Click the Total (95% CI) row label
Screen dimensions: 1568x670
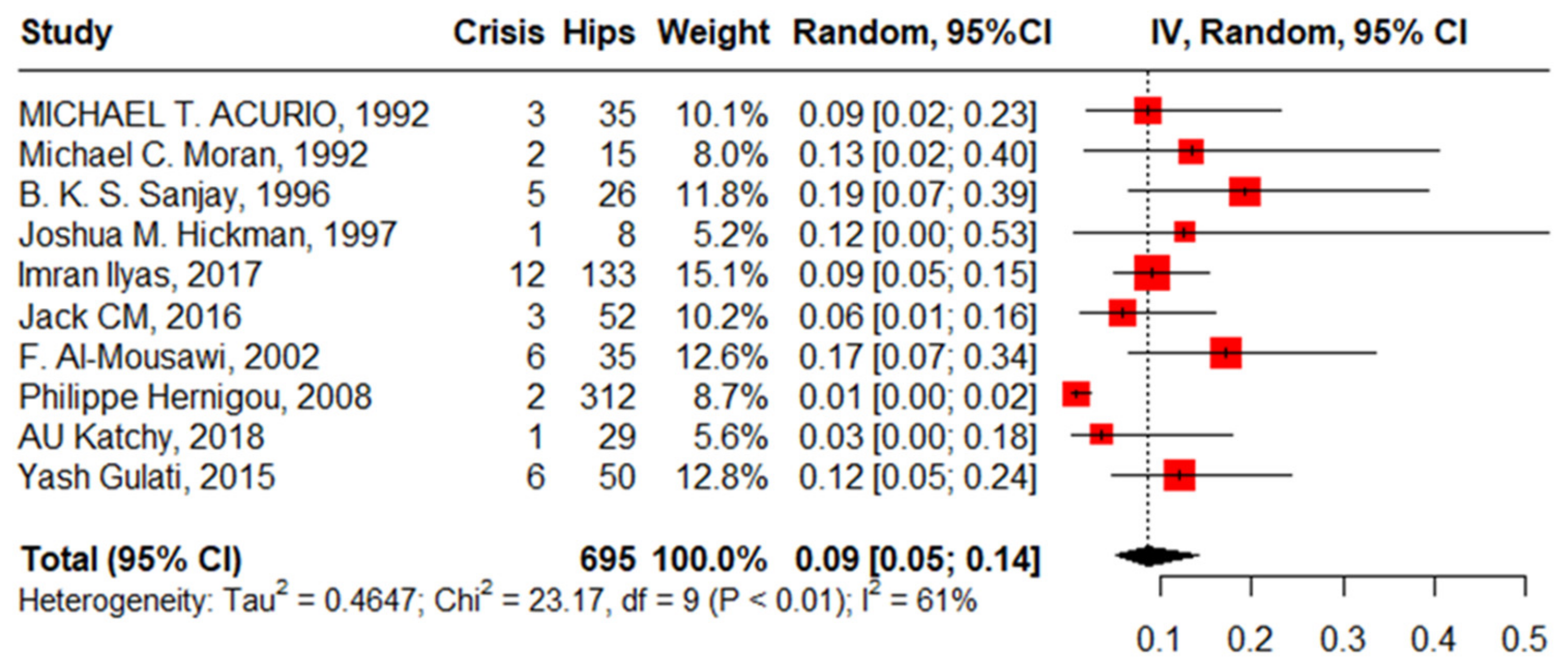[x=131, y=559]
